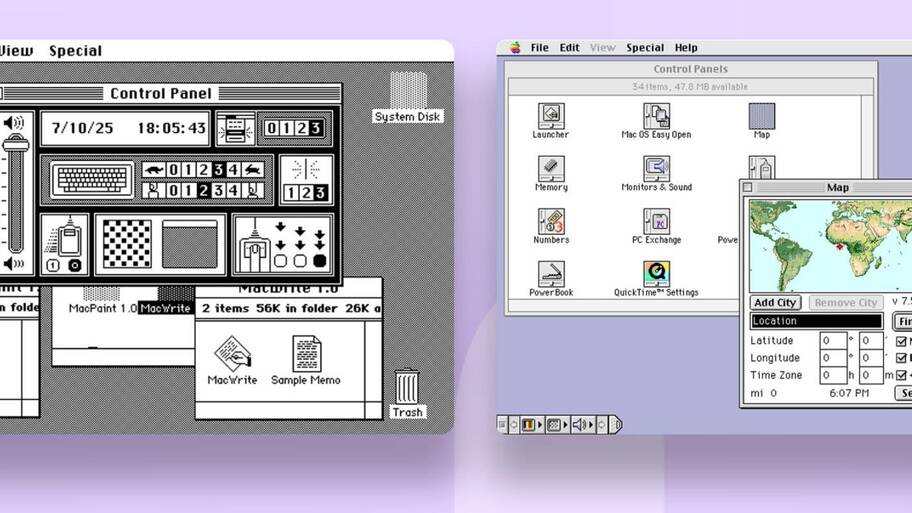Click the Time Zone hours field
The image size is (912, 513).
[x=833, y=375]
